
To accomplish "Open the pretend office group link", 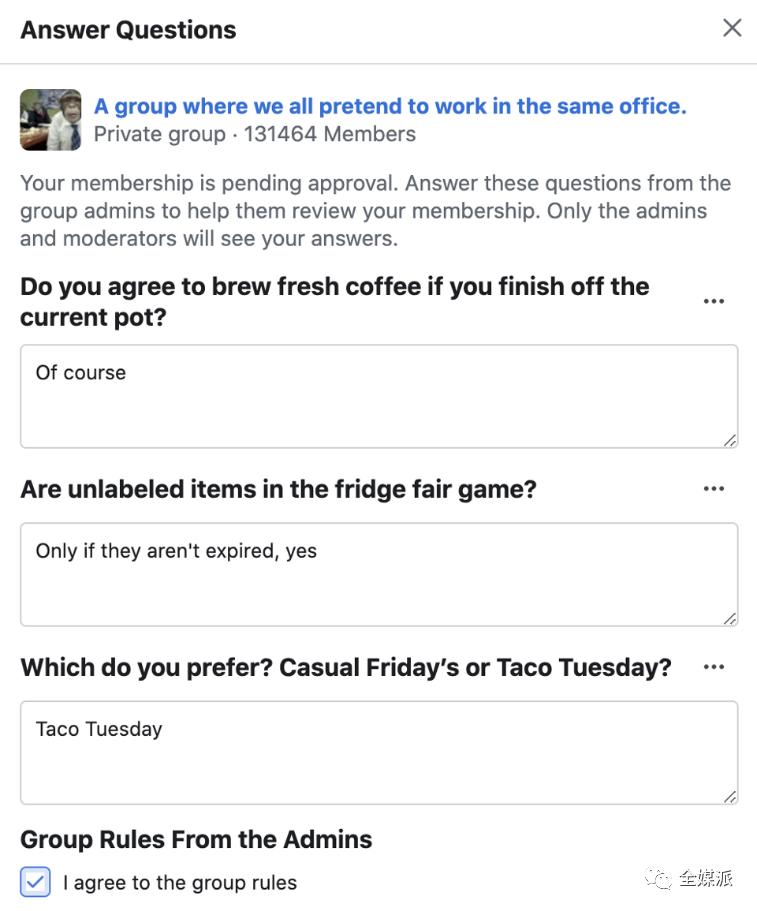I will coord(390,106).
